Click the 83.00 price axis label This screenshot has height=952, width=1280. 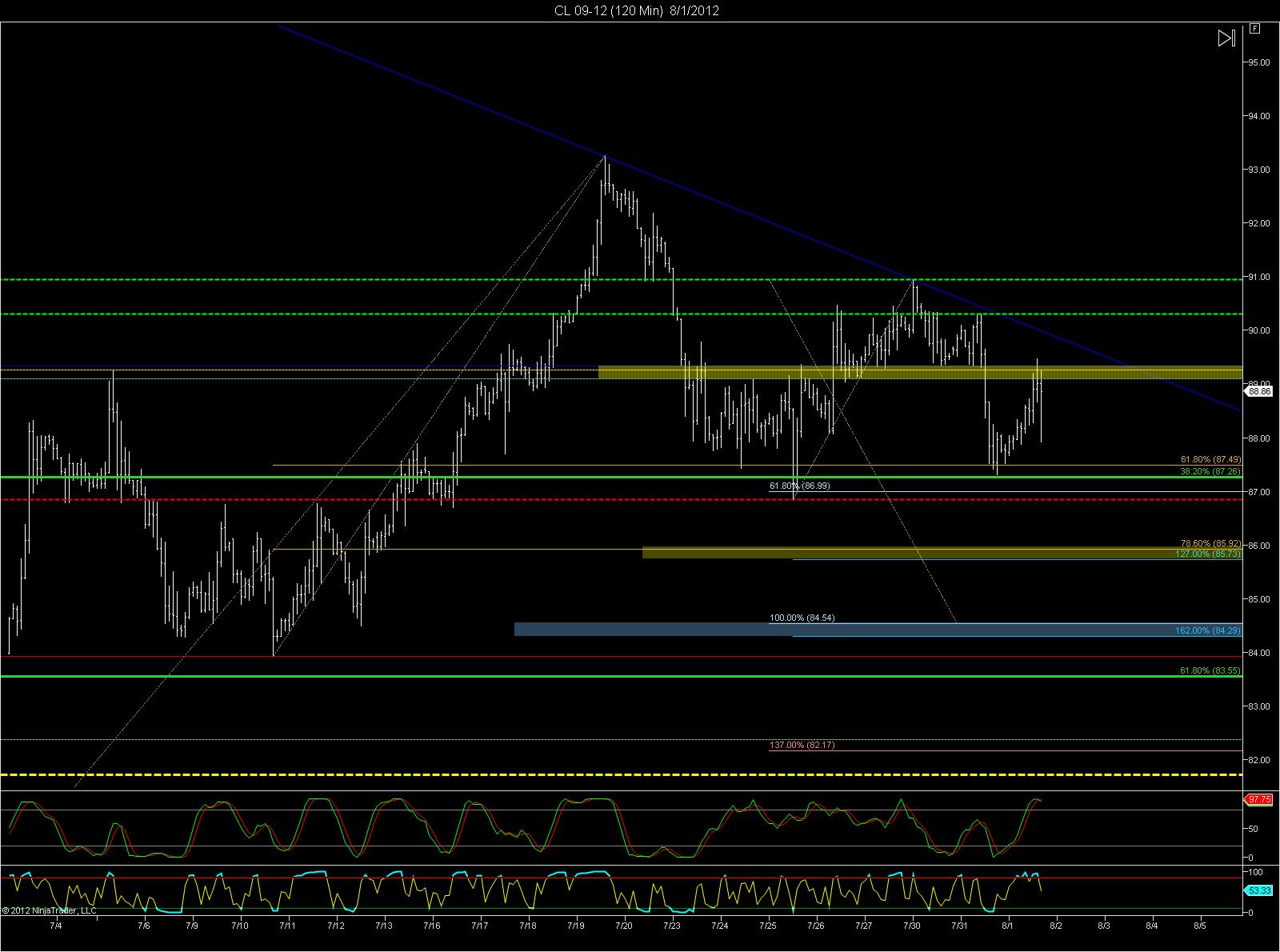click(x=1259, y=706)
